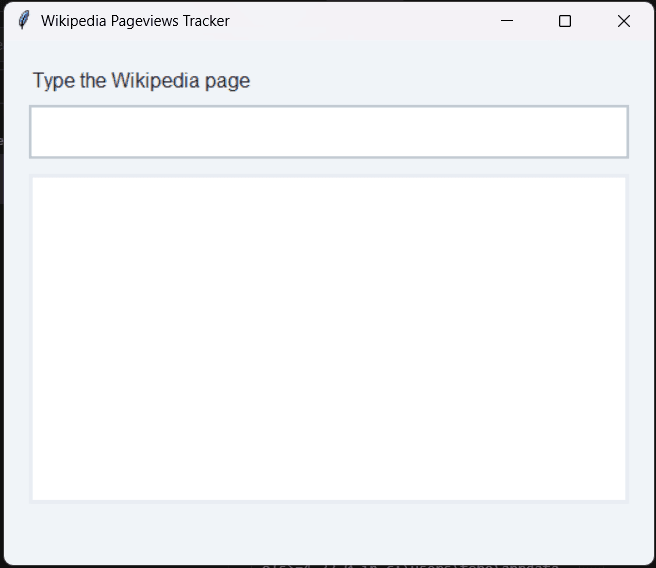Click the 'Wikipedia Pageviews Tracker' window title
The image size is (656, 568).
135,21
